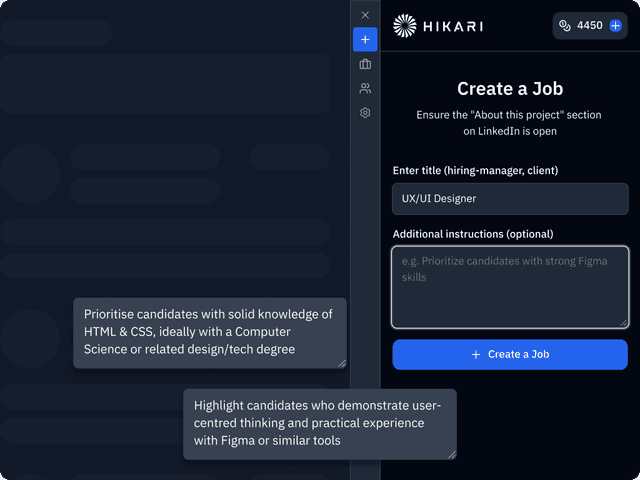This screenshot has width=640, height=480.
Task: Open the briefcase jobs icon
Action: [365, 64]
